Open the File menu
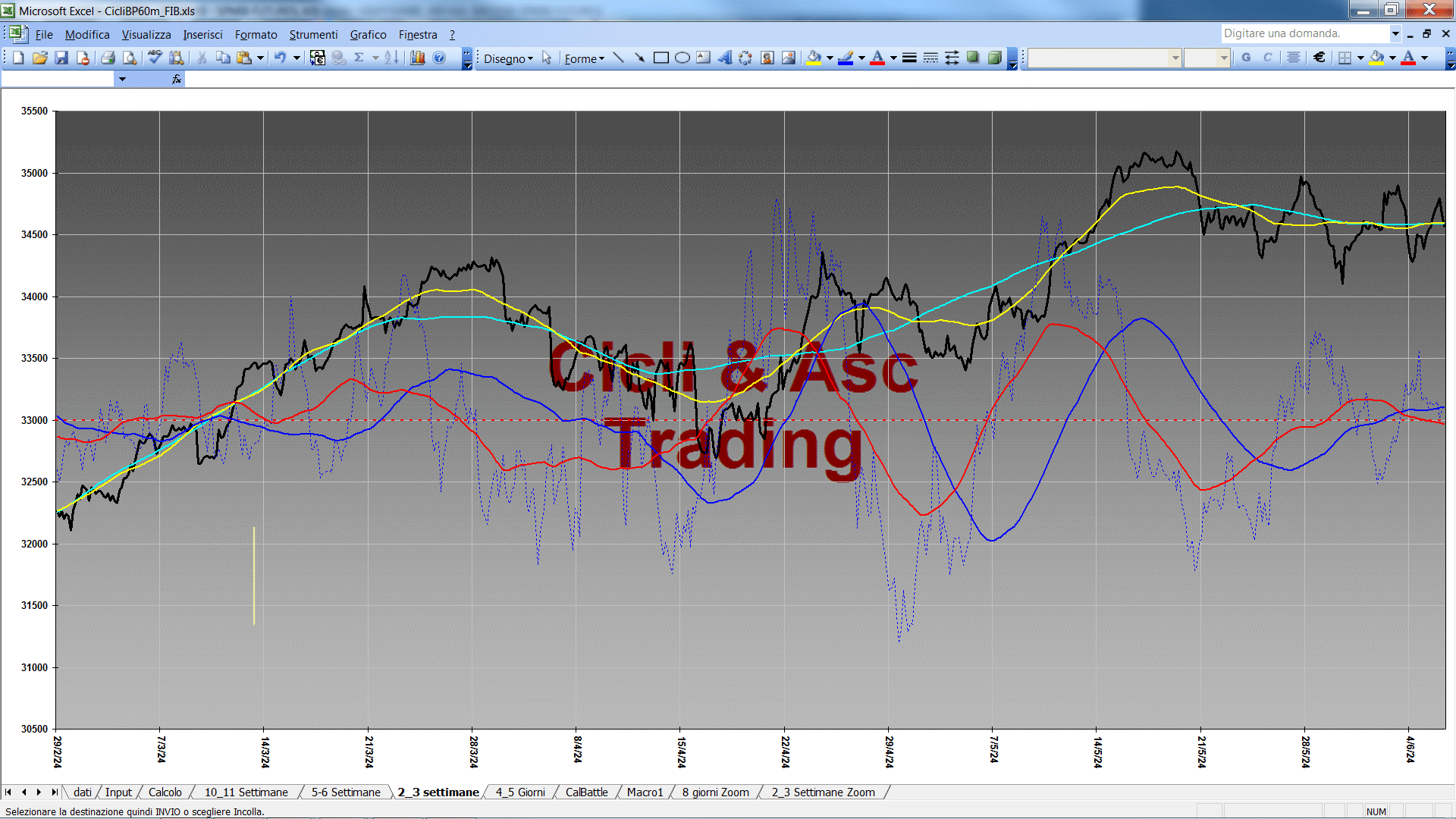The height and width of the screenshot is (819, 1456). coord(44,35)
